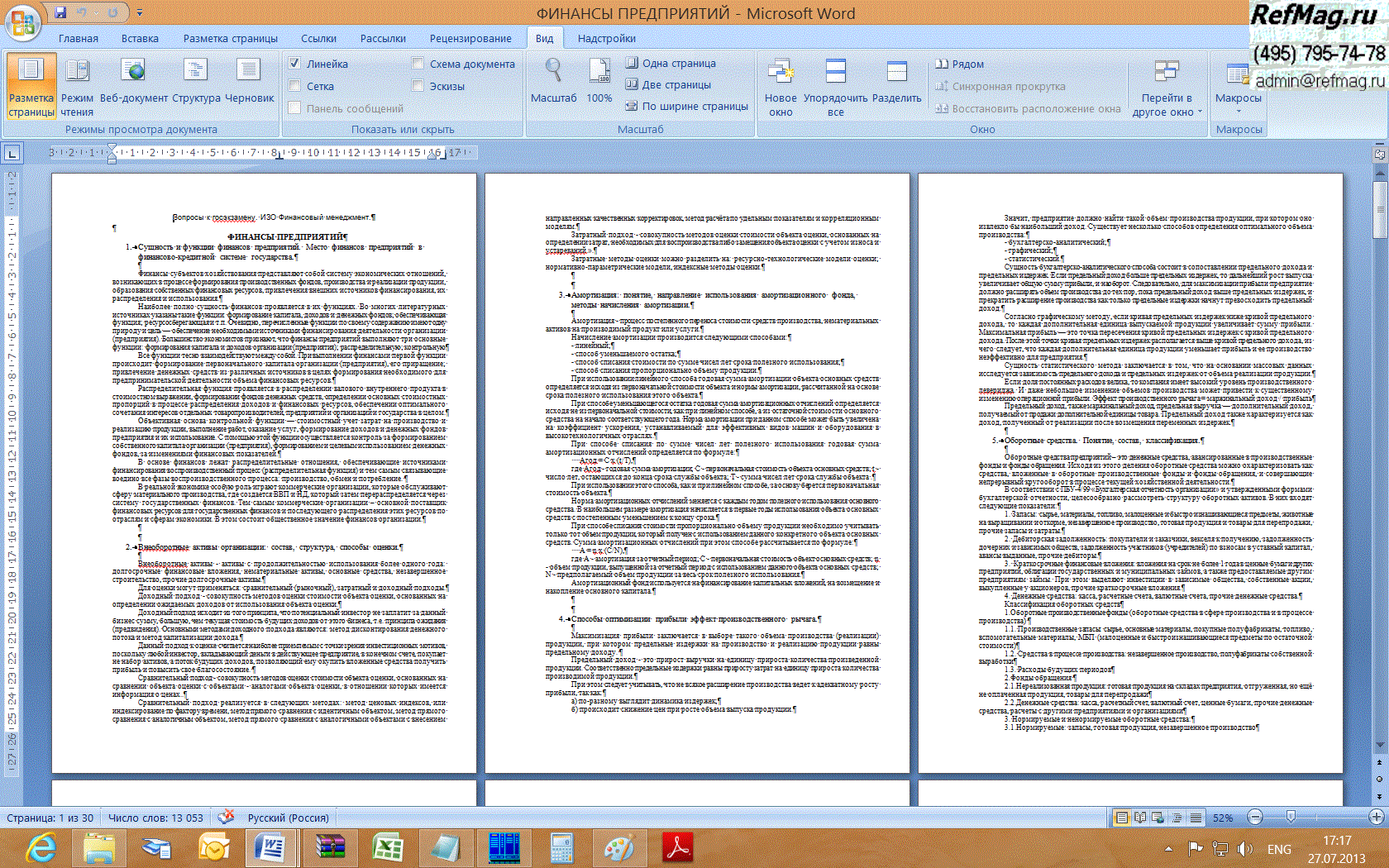
Task: Enable the Схема документа checkbox
Action: (418, 64)
